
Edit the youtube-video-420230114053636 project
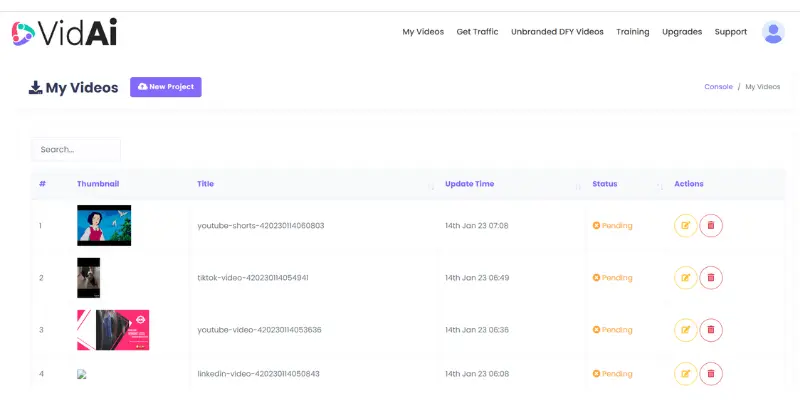point(686,330)
